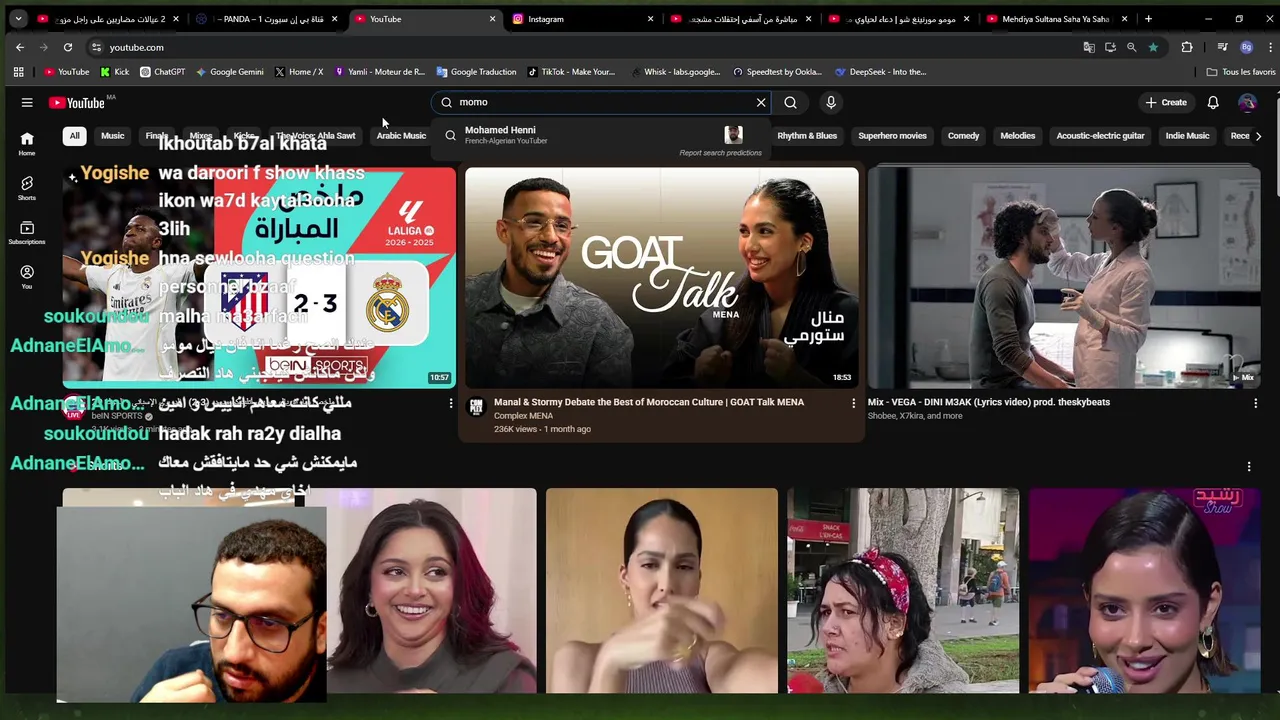Viewport: 1280px width, 720px height.
Task: Open Subscriptions in the sidebar
Action: [x=27, y=232]
